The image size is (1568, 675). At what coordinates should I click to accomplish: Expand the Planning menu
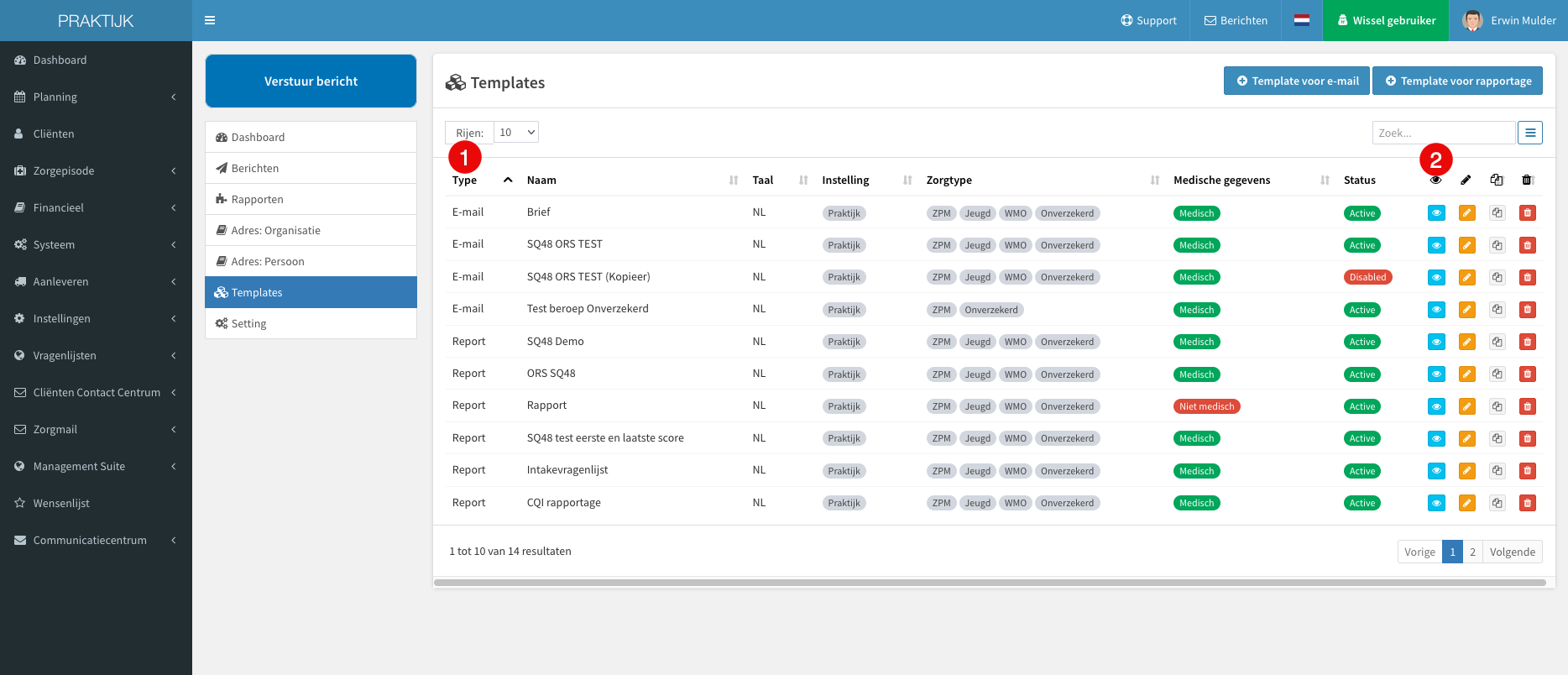(96, 97)
